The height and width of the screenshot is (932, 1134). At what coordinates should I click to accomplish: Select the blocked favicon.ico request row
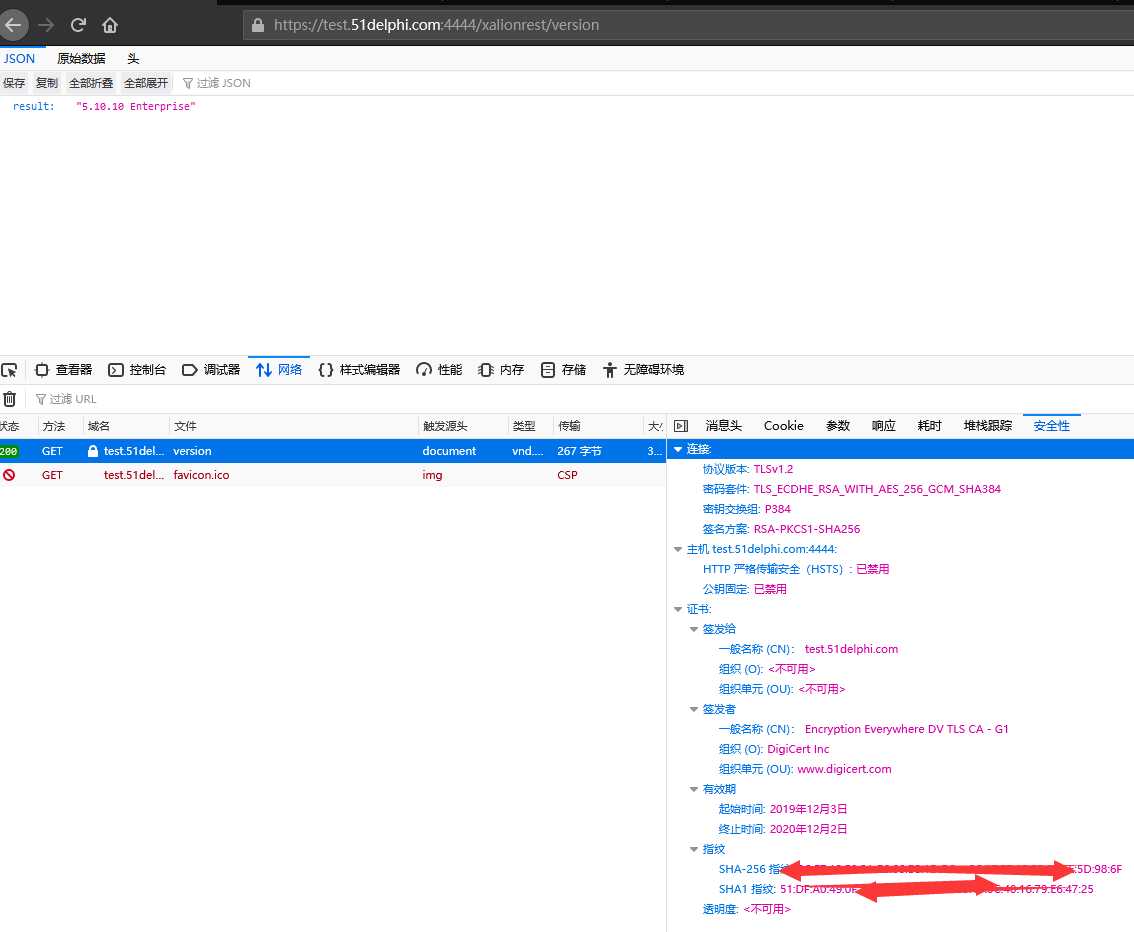click(333, 475)
